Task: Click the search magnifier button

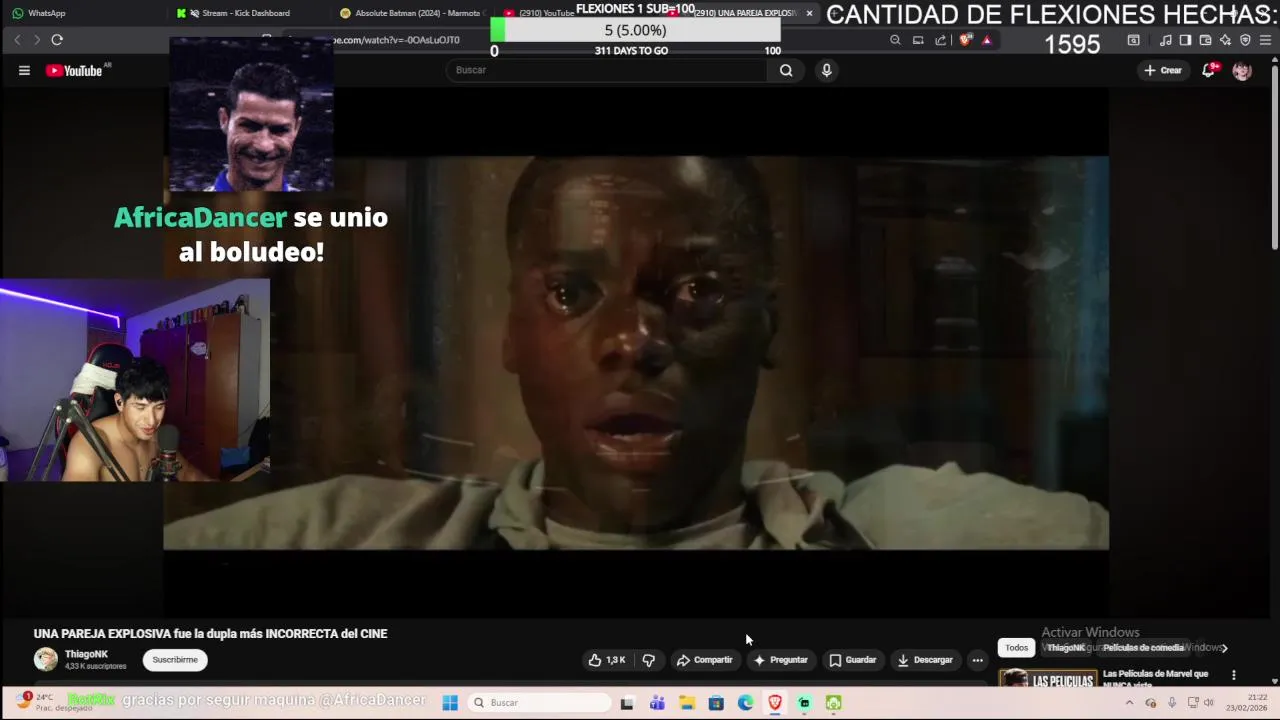Action: tap(786, 70)
